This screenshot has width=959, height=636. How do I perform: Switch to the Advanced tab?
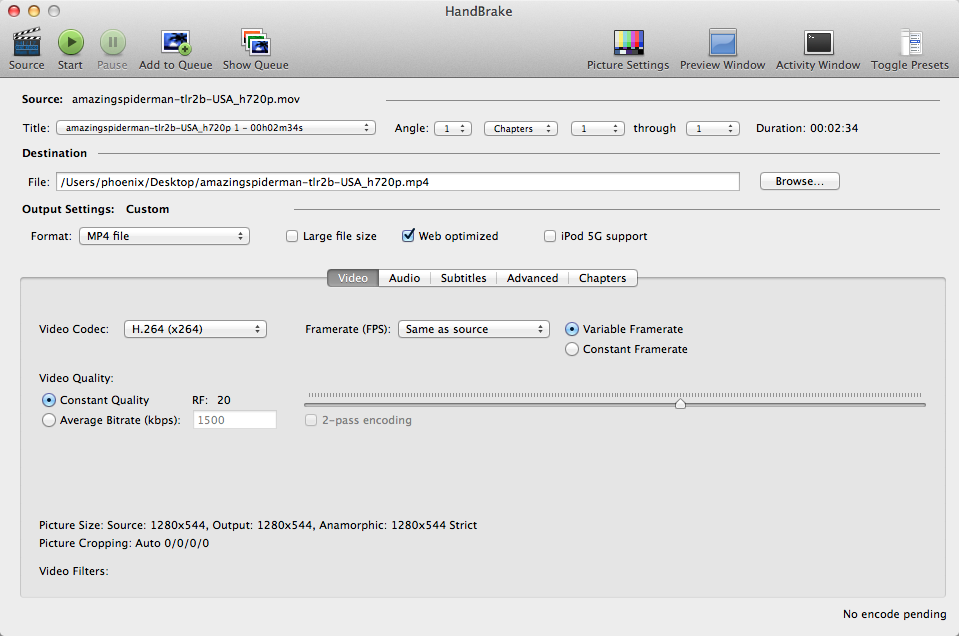click(533, 278)
